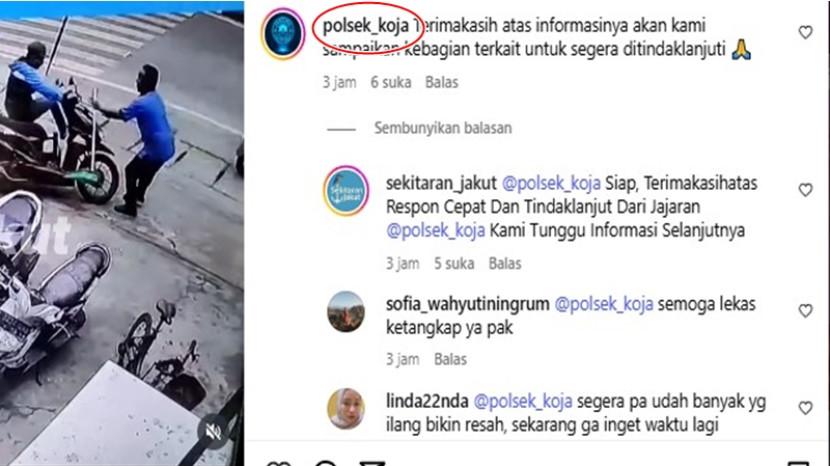Like the polsek_koja comment
Screen dimensions: 830x466
tap(805, 32)
